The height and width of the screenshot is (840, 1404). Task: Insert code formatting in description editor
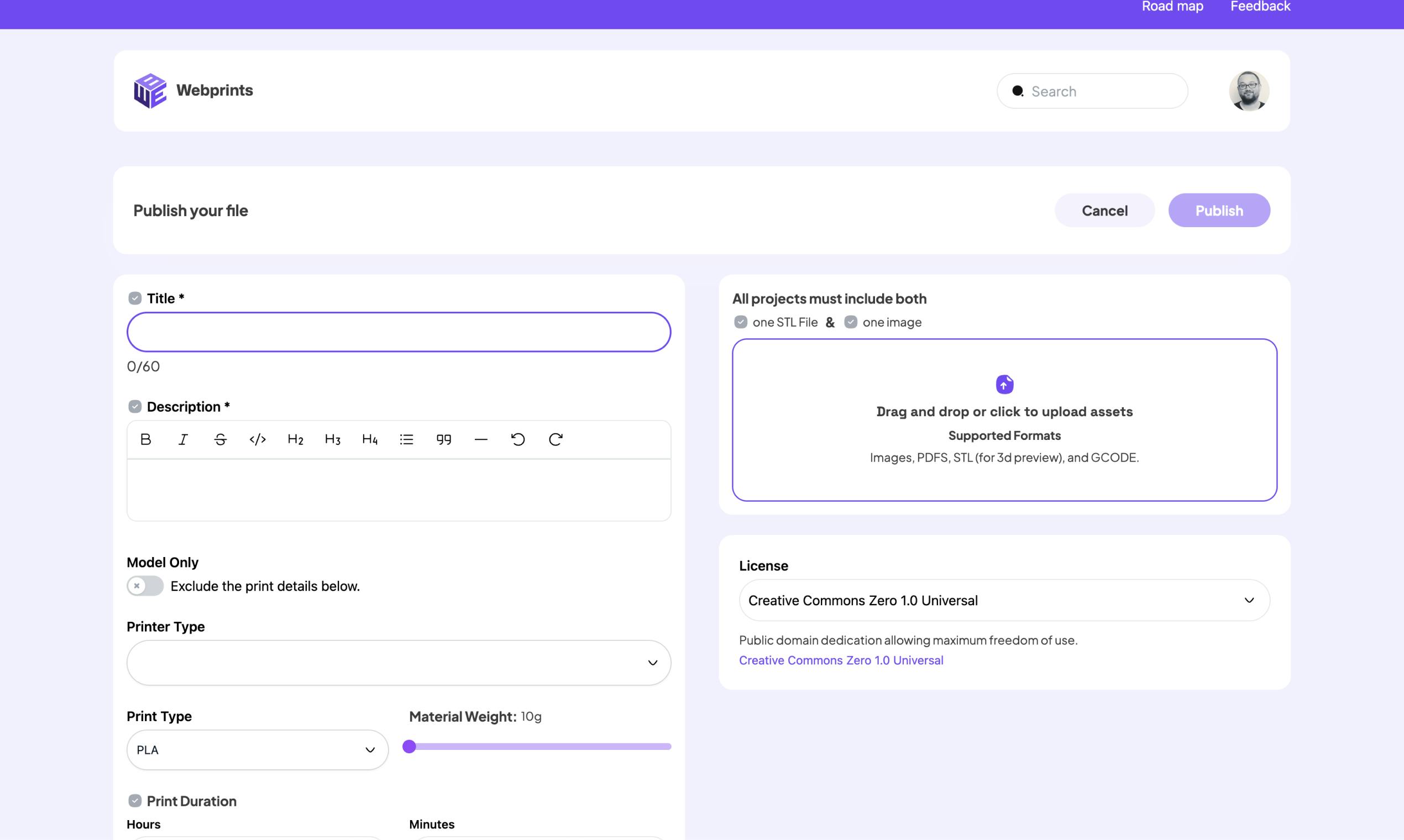258,439
